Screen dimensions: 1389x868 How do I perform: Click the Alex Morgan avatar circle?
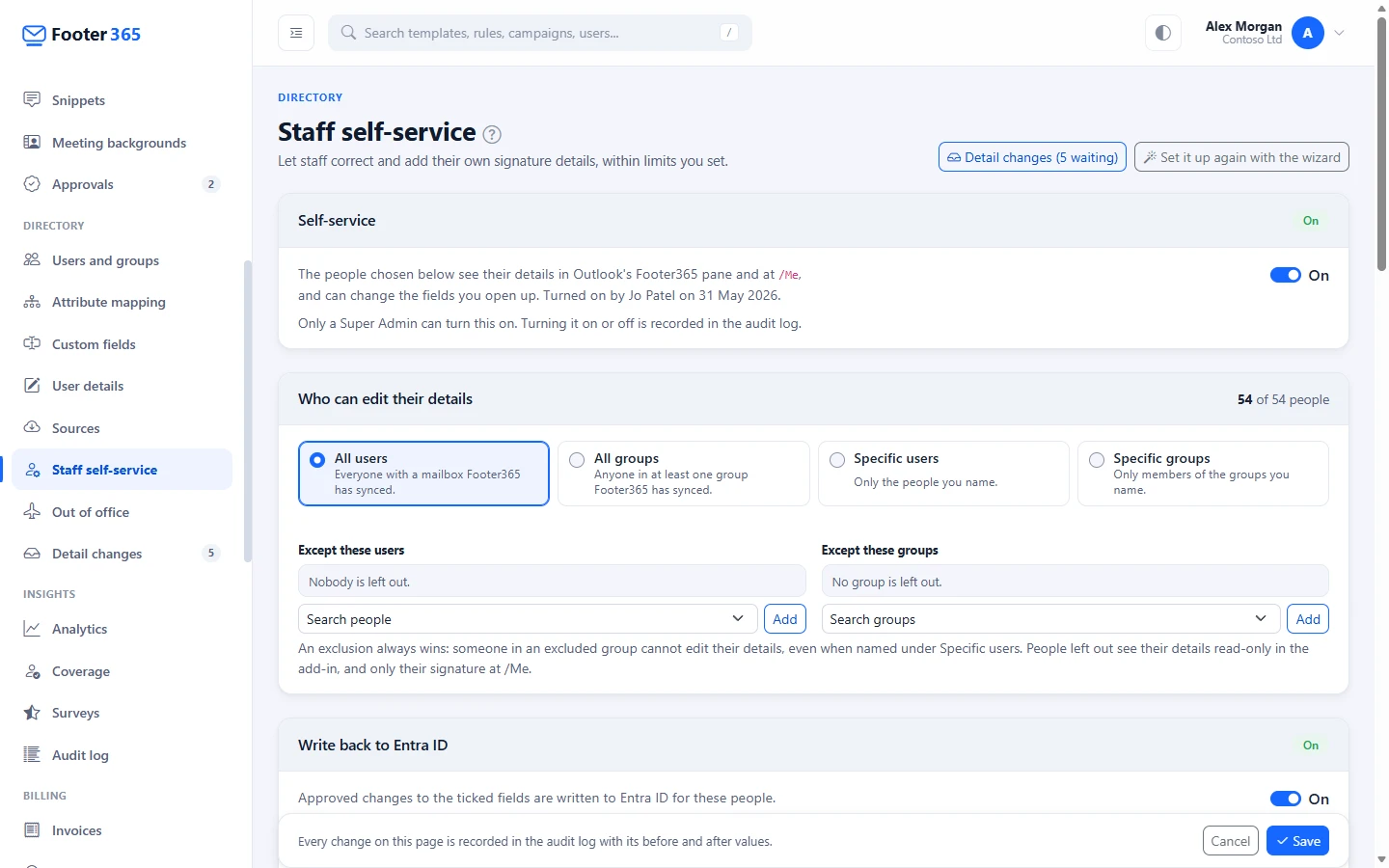(1308, 33)
